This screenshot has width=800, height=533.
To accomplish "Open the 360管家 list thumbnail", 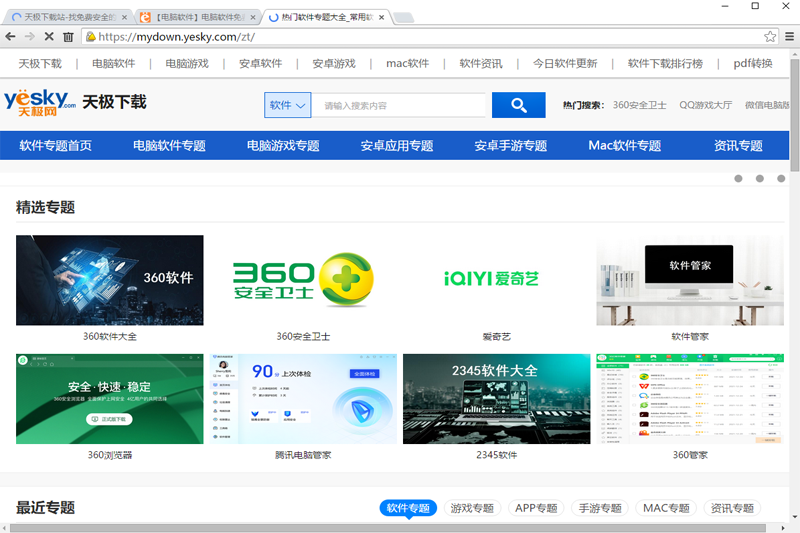I will [x=690, y=399].
